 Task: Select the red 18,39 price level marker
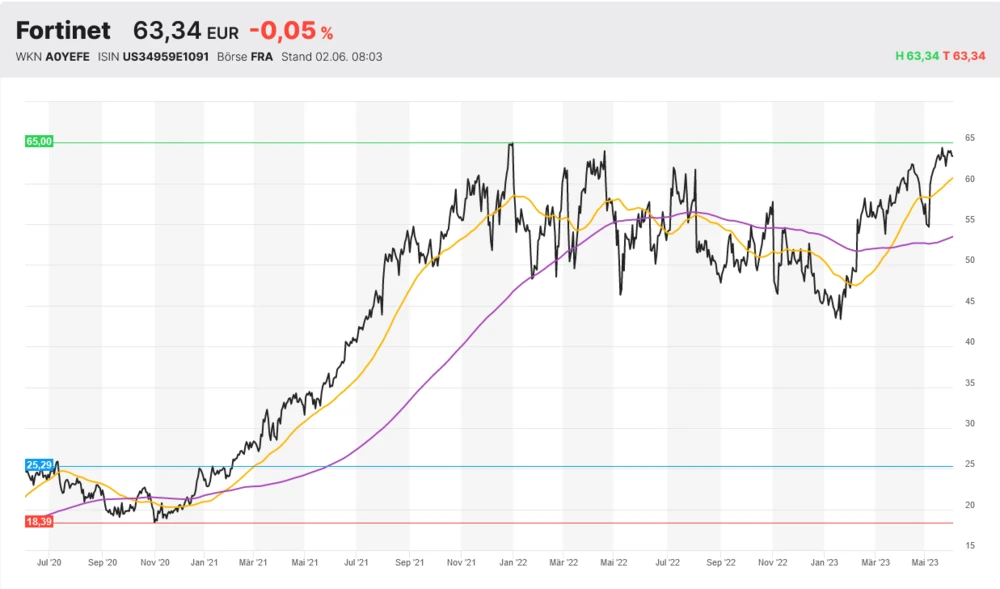(x=39, y=522)
